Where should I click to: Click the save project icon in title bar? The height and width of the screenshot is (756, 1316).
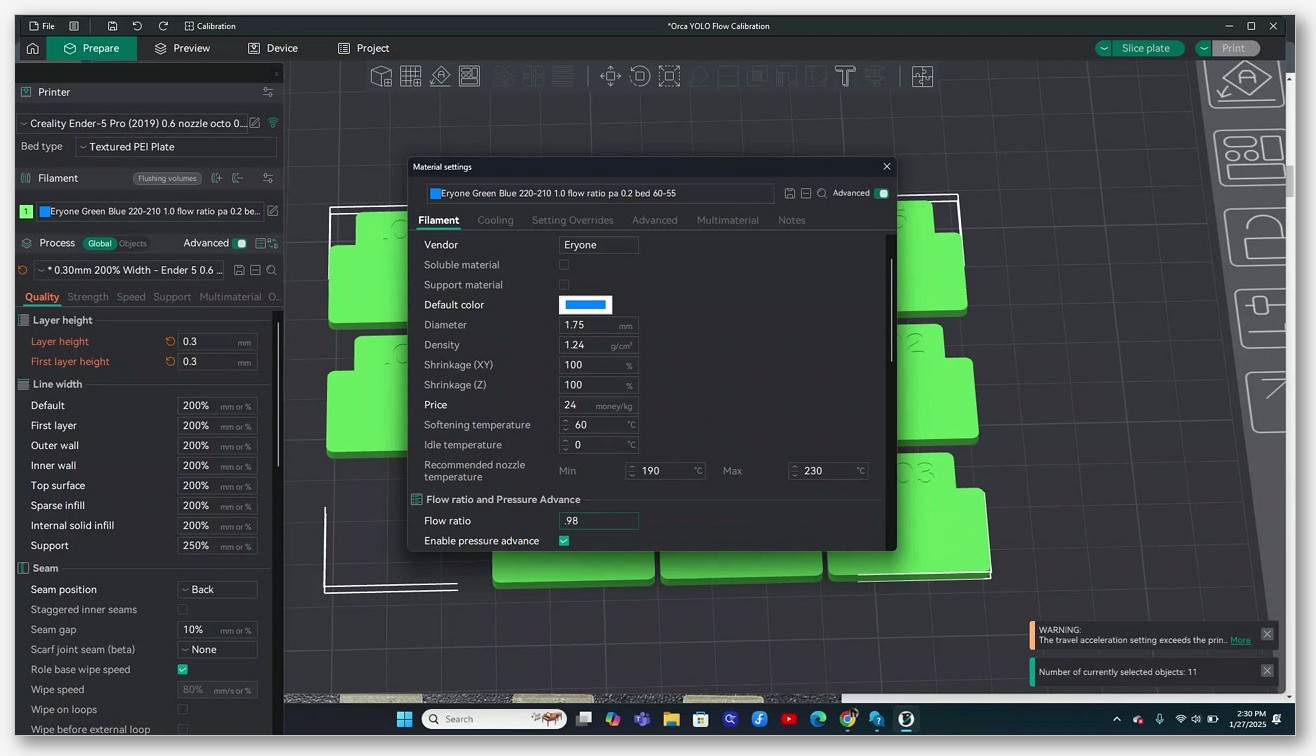(112, 26)
